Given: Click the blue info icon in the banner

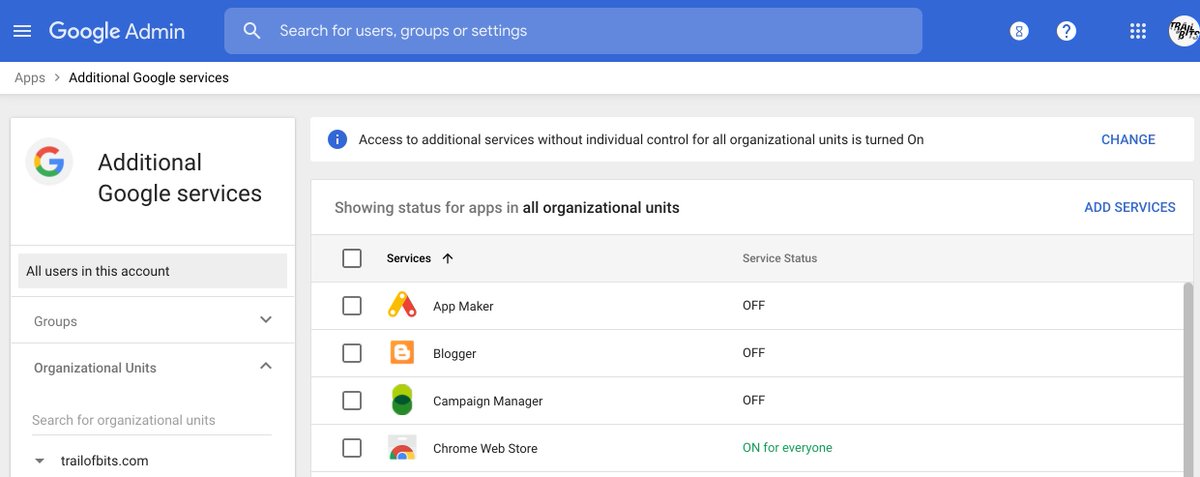Looking at the screenshot, I should [338, 140].
